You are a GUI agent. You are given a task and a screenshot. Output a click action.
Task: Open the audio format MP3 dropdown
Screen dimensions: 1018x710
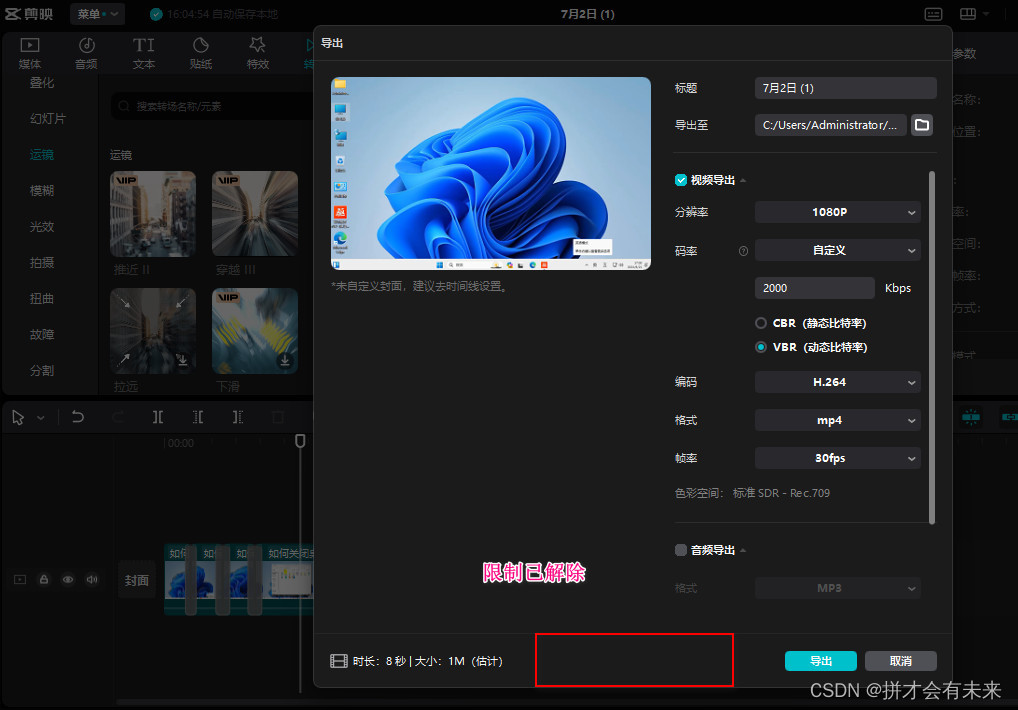coord(838,589)
